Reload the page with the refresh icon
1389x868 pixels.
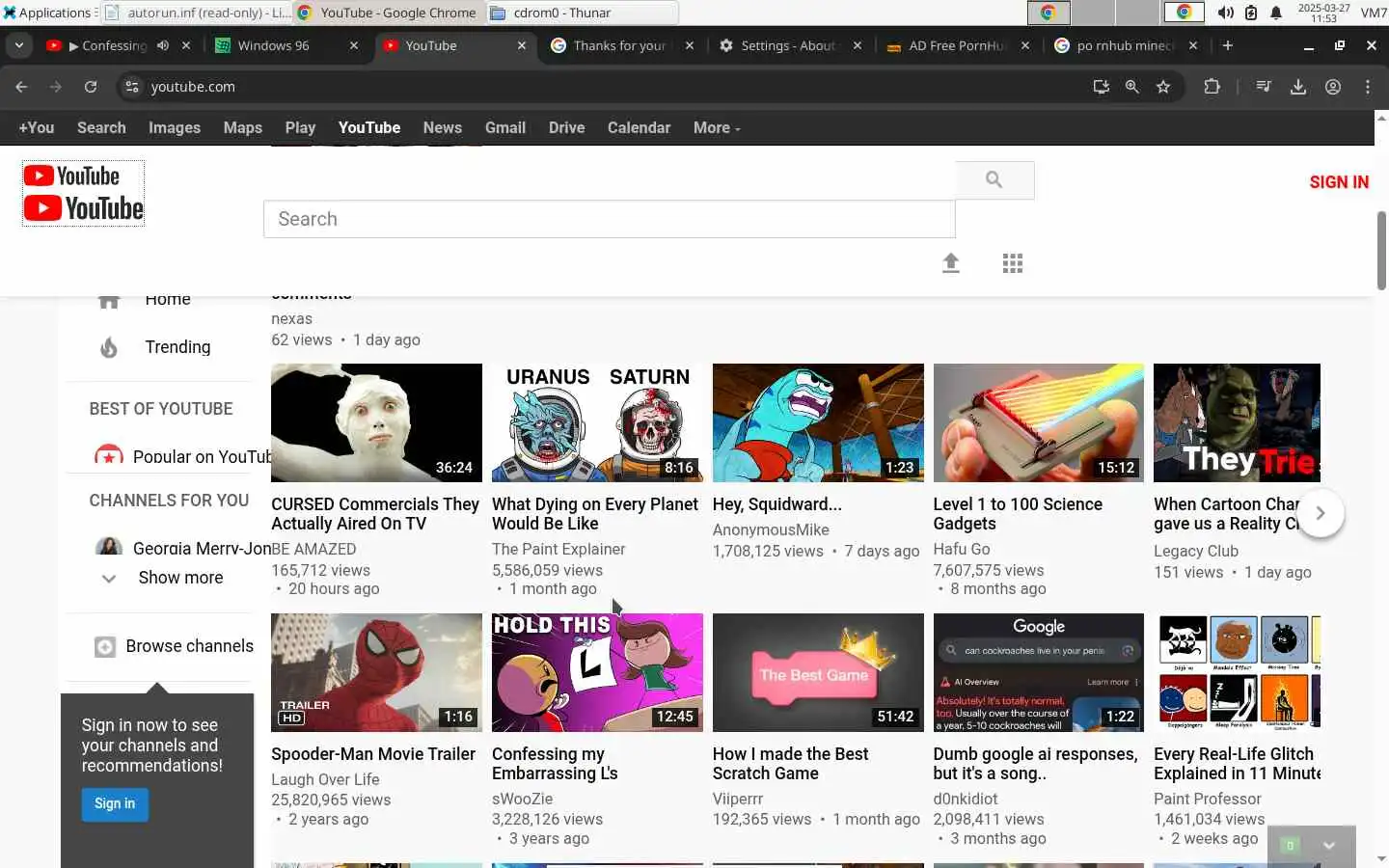pyautogui.click(x=91, y=87)
